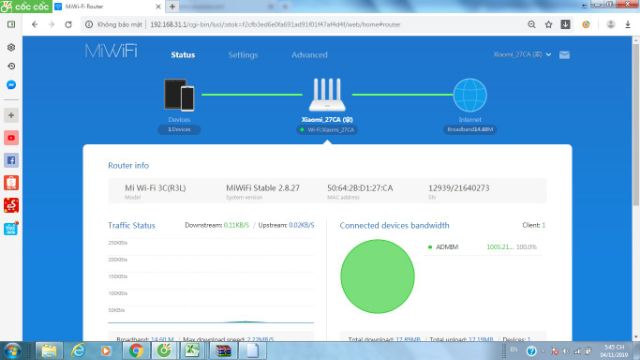Go back with the browser back arrow
The image size is (640, 360).
(x=35, y=24)
